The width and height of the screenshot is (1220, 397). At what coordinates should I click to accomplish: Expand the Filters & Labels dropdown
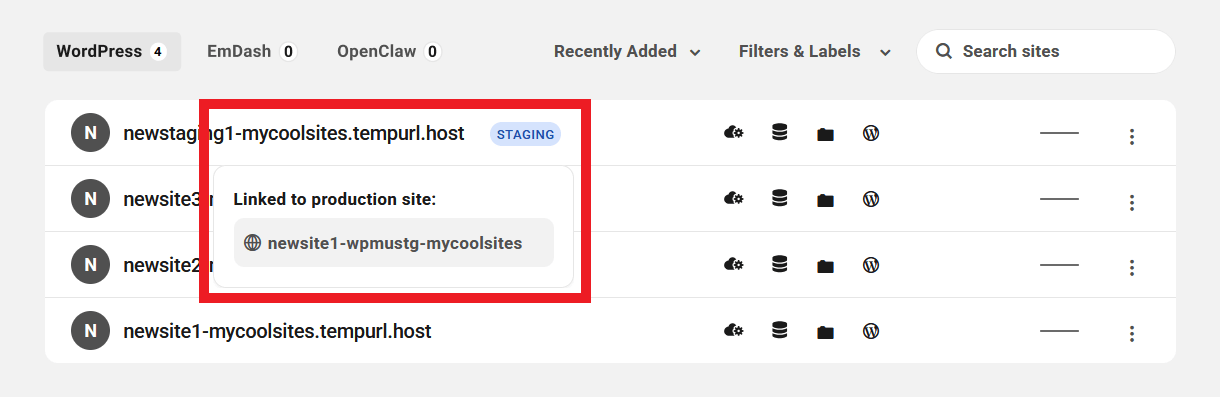[814, 51]
